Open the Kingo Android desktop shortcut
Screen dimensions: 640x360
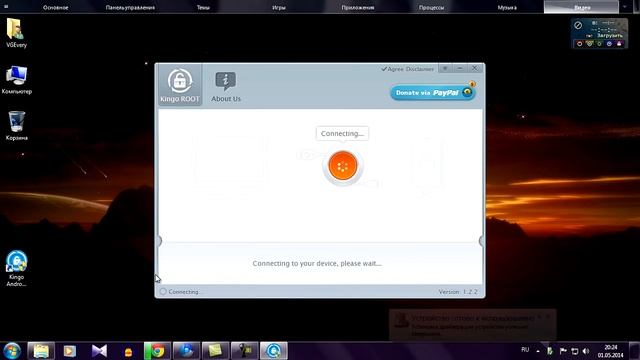(16, 268)
